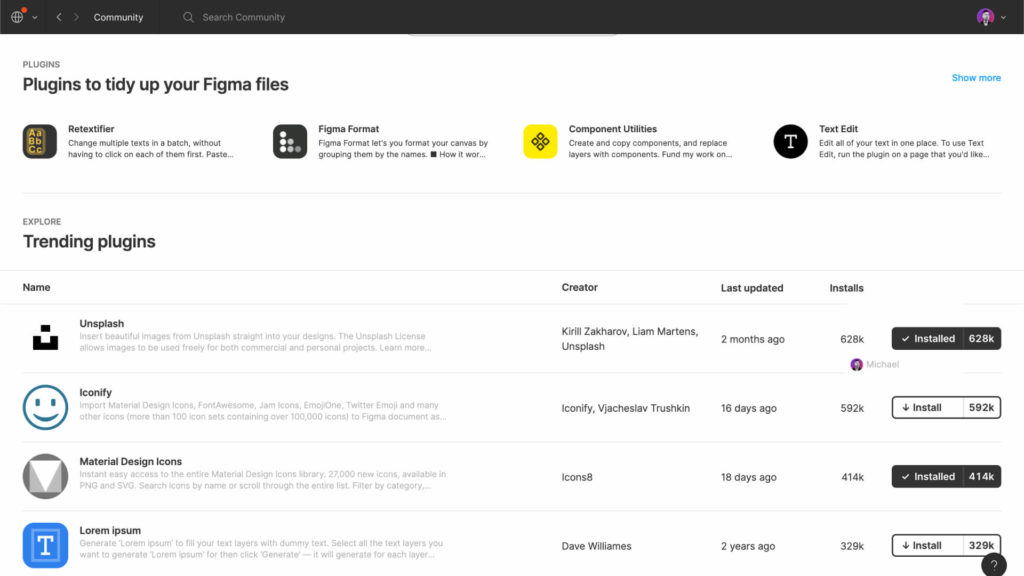Uninstall the Unsplash plugin via Installed button

927,339
